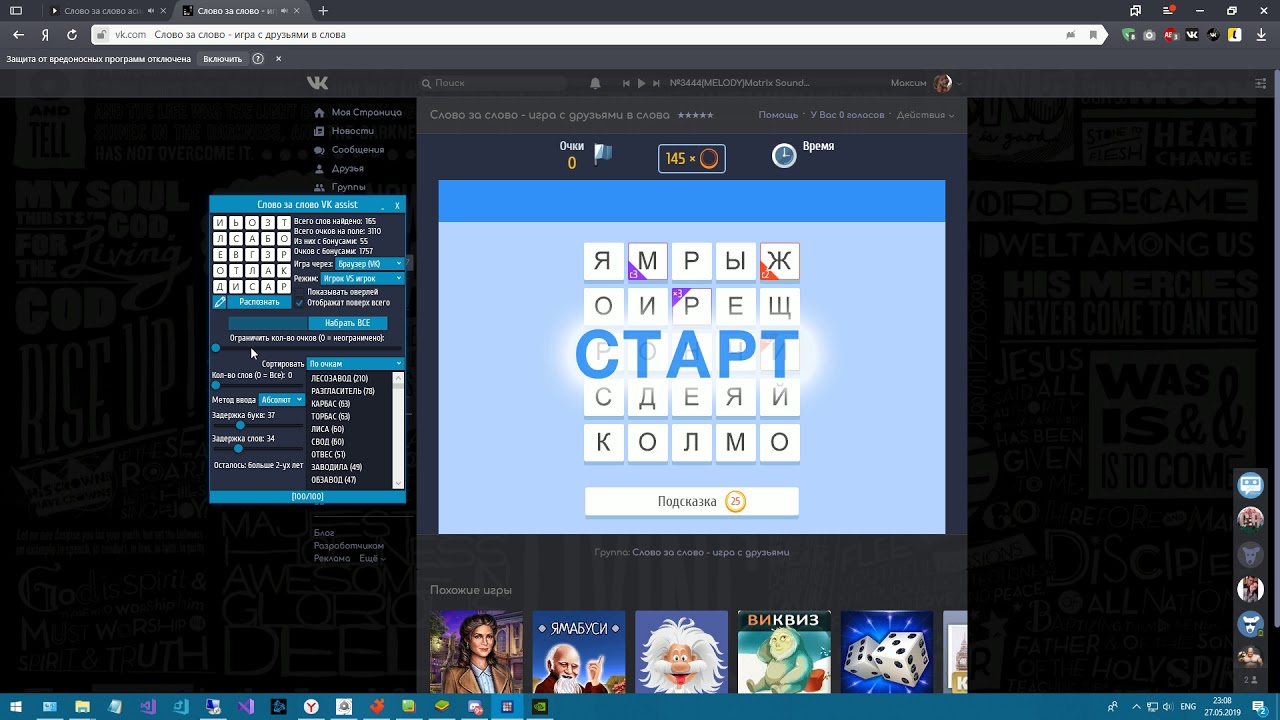
Task: Click the Задержка слов slider handle
Action: (238, 448)
